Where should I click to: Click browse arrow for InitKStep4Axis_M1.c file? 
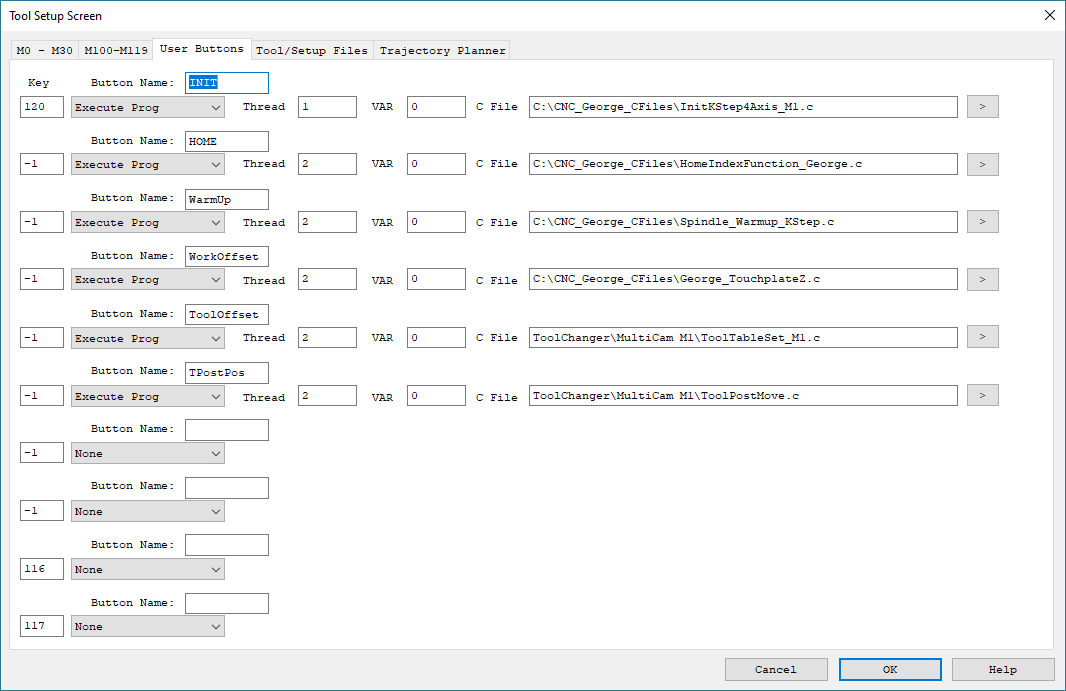pyautogui.click(x=982, y=106)
